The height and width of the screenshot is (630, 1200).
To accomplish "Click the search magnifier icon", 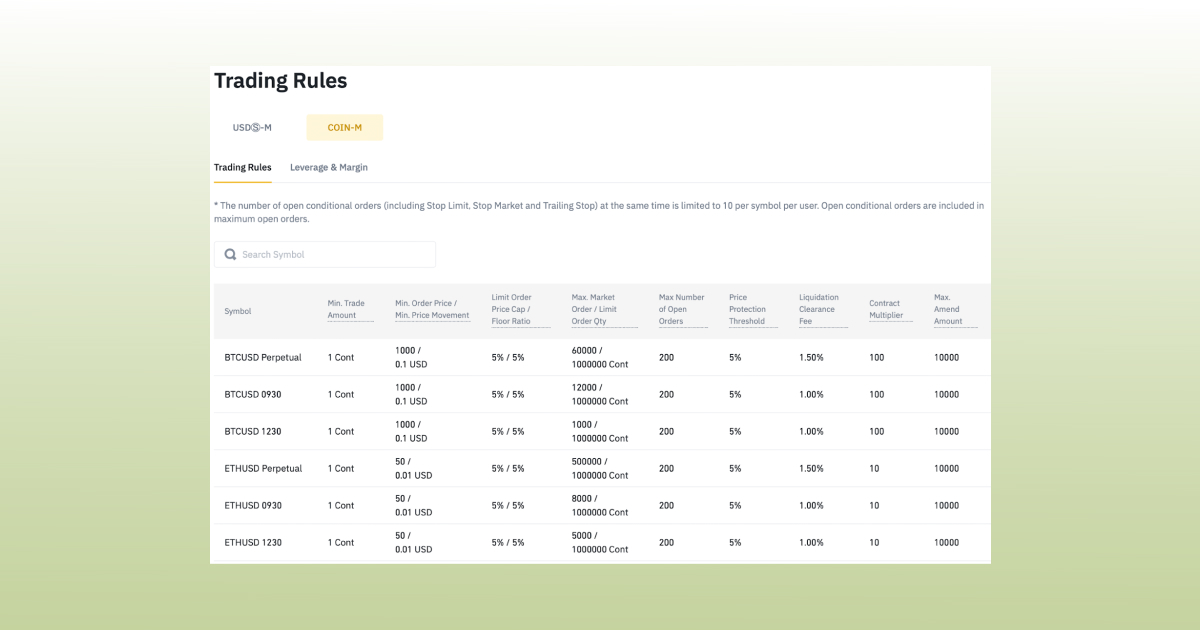I will tap(230, 254).
